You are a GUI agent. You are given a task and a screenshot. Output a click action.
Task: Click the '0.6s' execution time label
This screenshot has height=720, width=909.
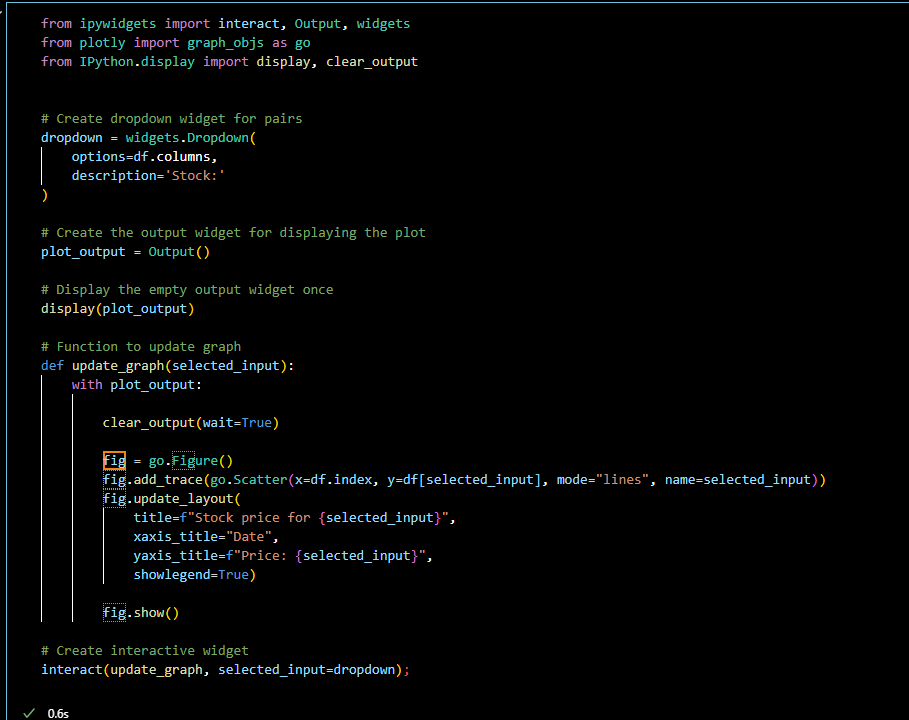point(58,714)
